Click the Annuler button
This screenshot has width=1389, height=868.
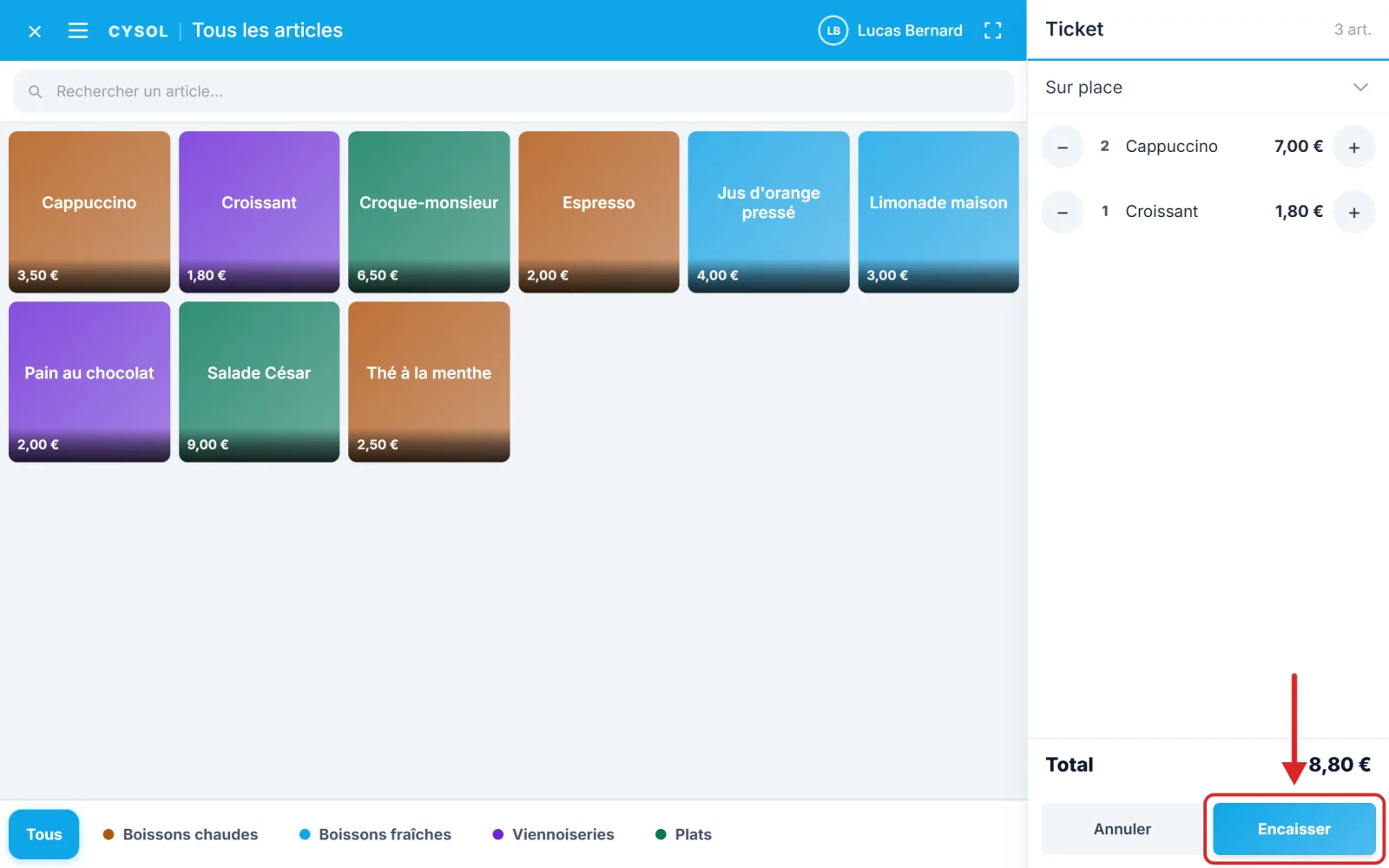pyautogui.click(x=1122, y=829)
